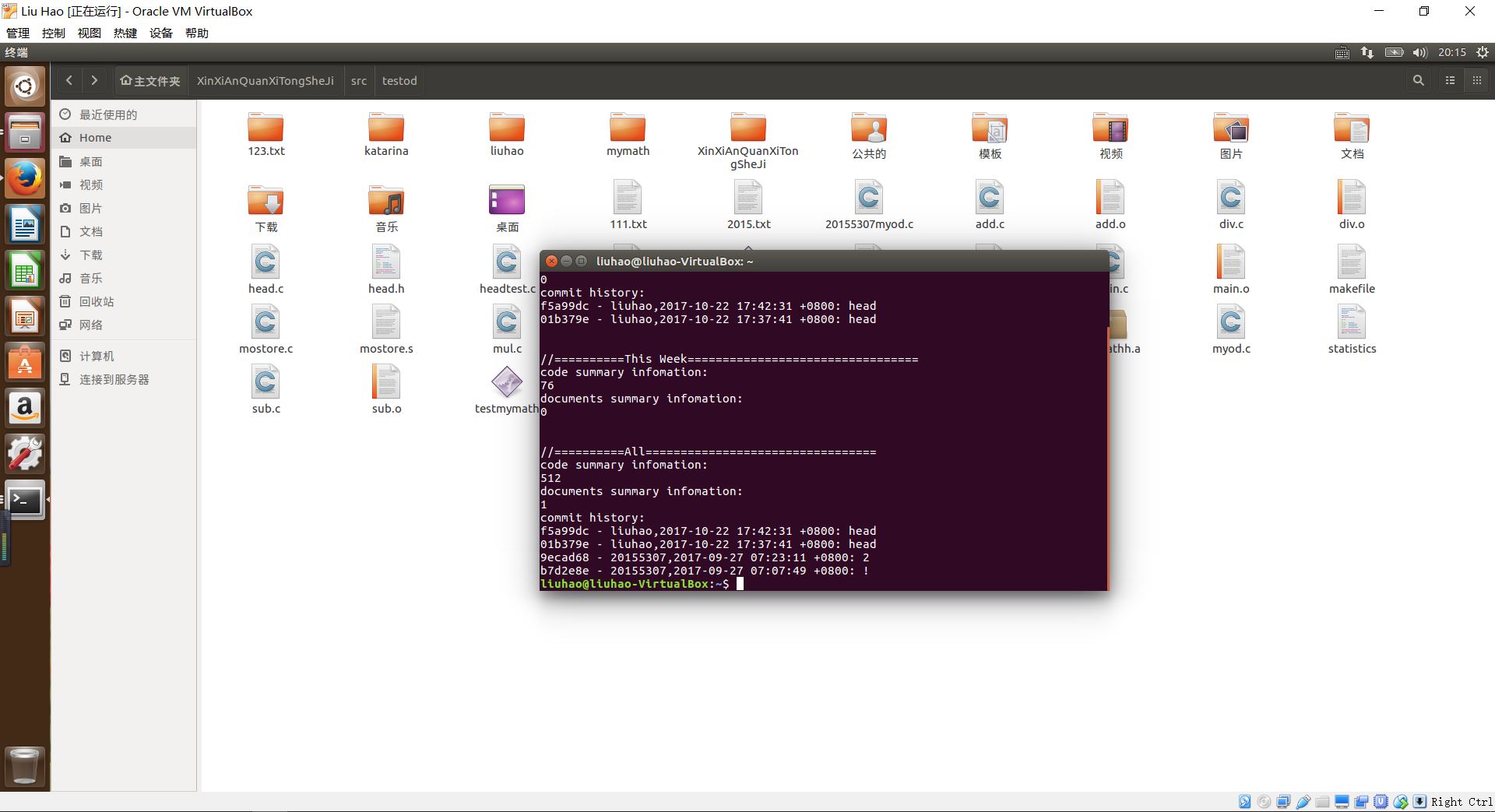
Task: Go back in file manager
Action: pyautogui.click(x=69, y=80)
